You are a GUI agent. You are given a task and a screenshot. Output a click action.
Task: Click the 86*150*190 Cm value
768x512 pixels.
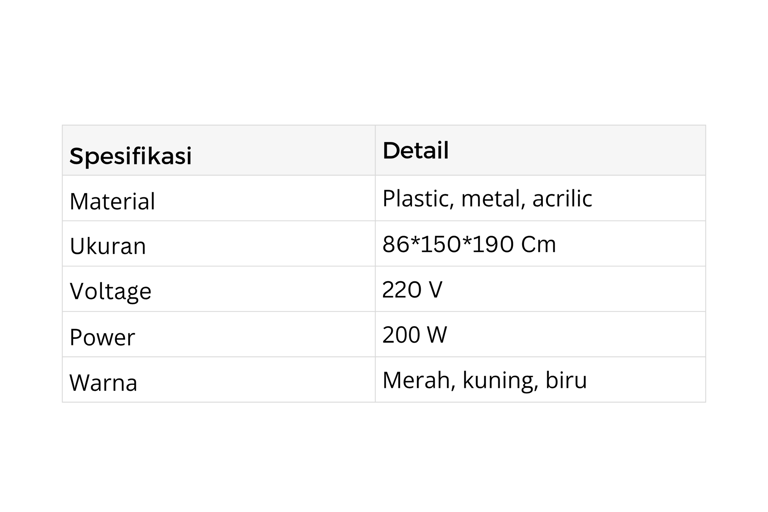tap(468, 244)
